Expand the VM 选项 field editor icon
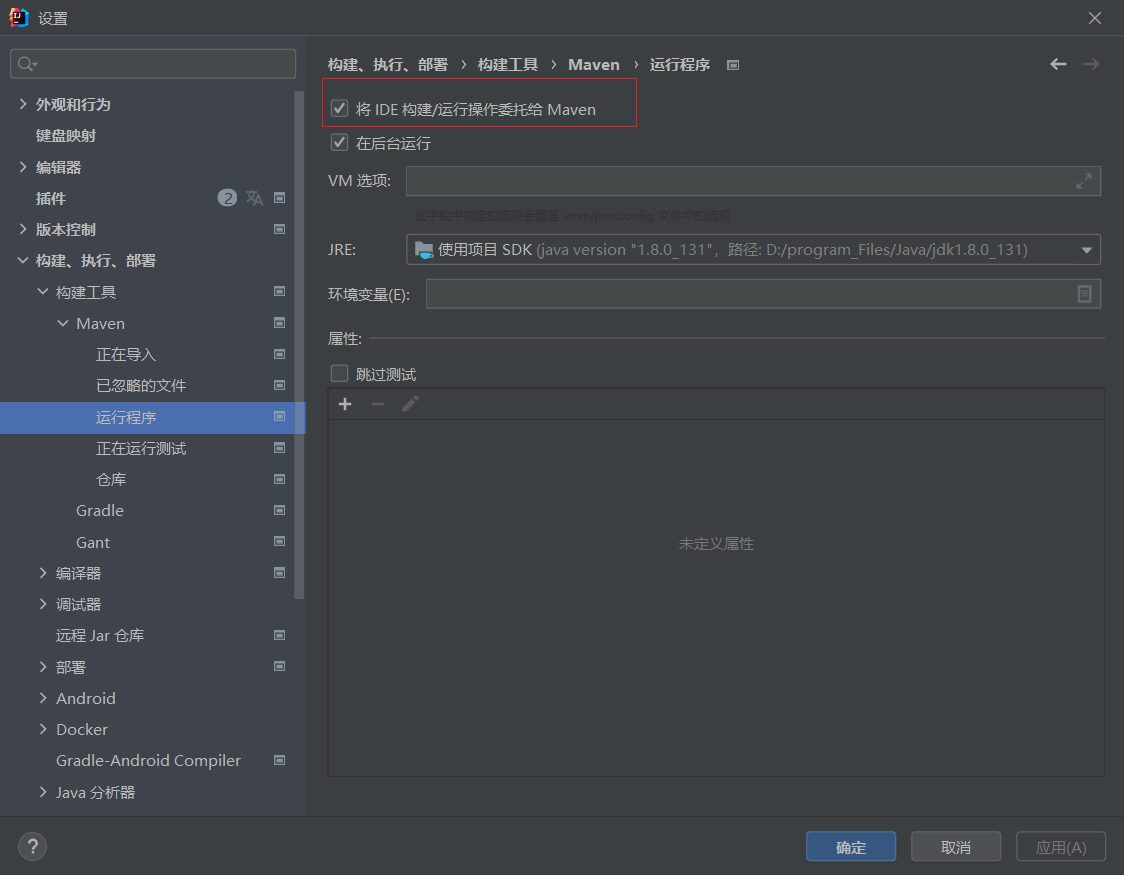Image resolution: width=1124 pixels, height=875 pixels. coord(1083,181)
